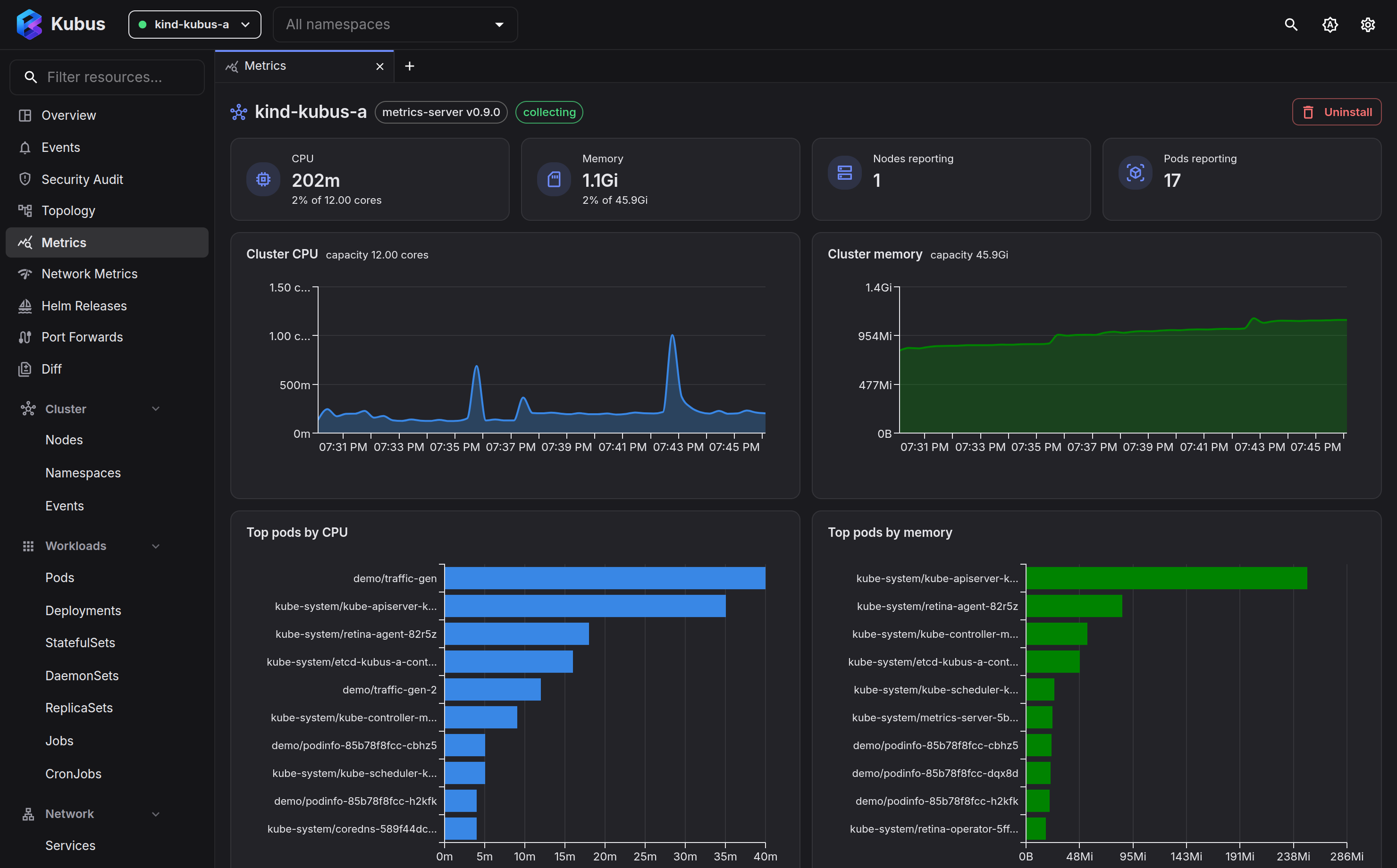
Task: Click the Uninstall button
Action: tap(1337, 112)
